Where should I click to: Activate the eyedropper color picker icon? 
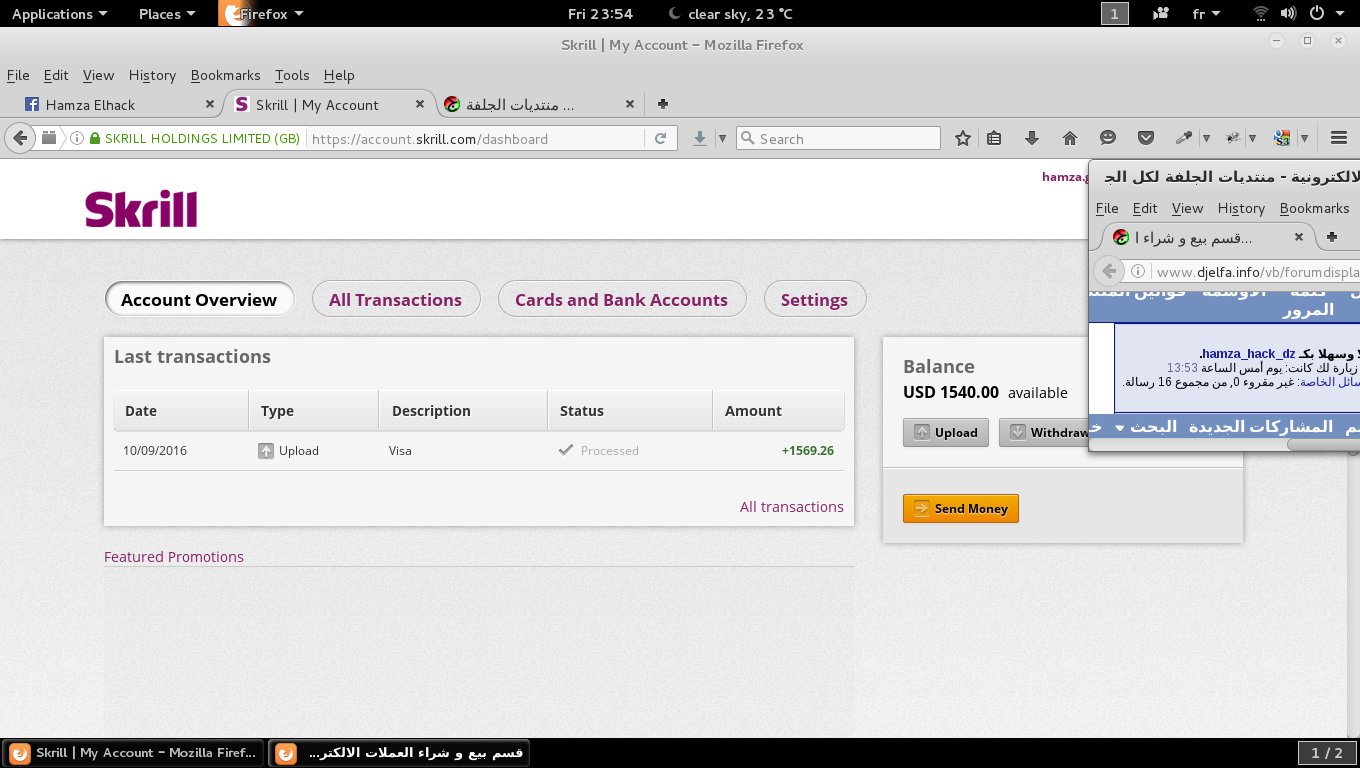pos(1184,139)
